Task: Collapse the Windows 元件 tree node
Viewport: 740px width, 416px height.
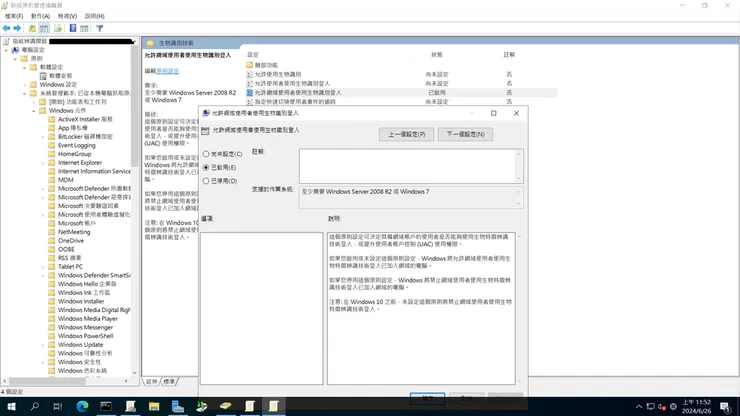Action: (34, 110)
